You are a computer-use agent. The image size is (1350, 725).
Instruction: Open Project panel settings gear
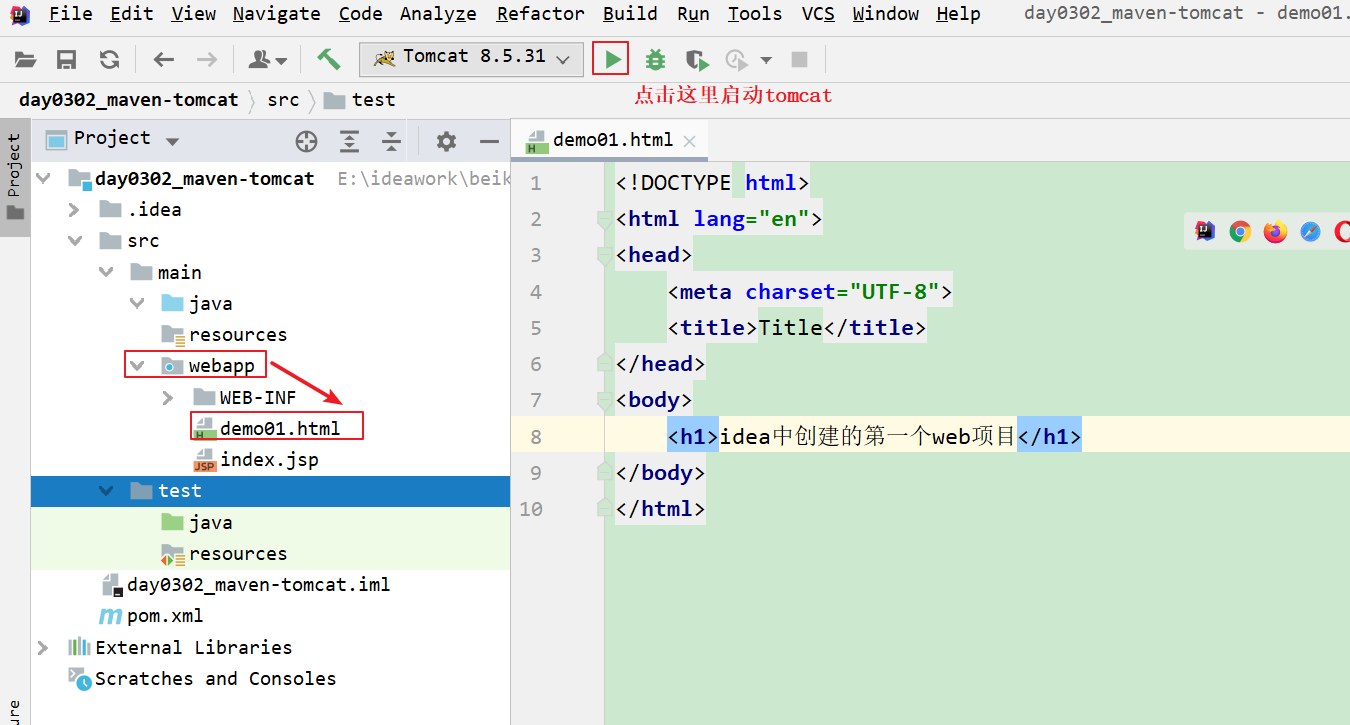point(446,141)
